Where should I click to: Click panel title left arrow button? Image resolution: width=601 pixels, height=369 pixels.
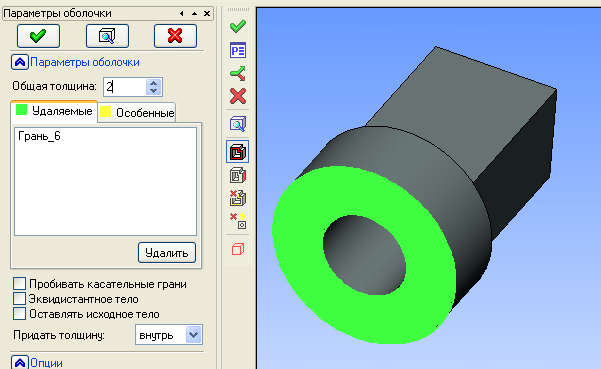point(182,13)
